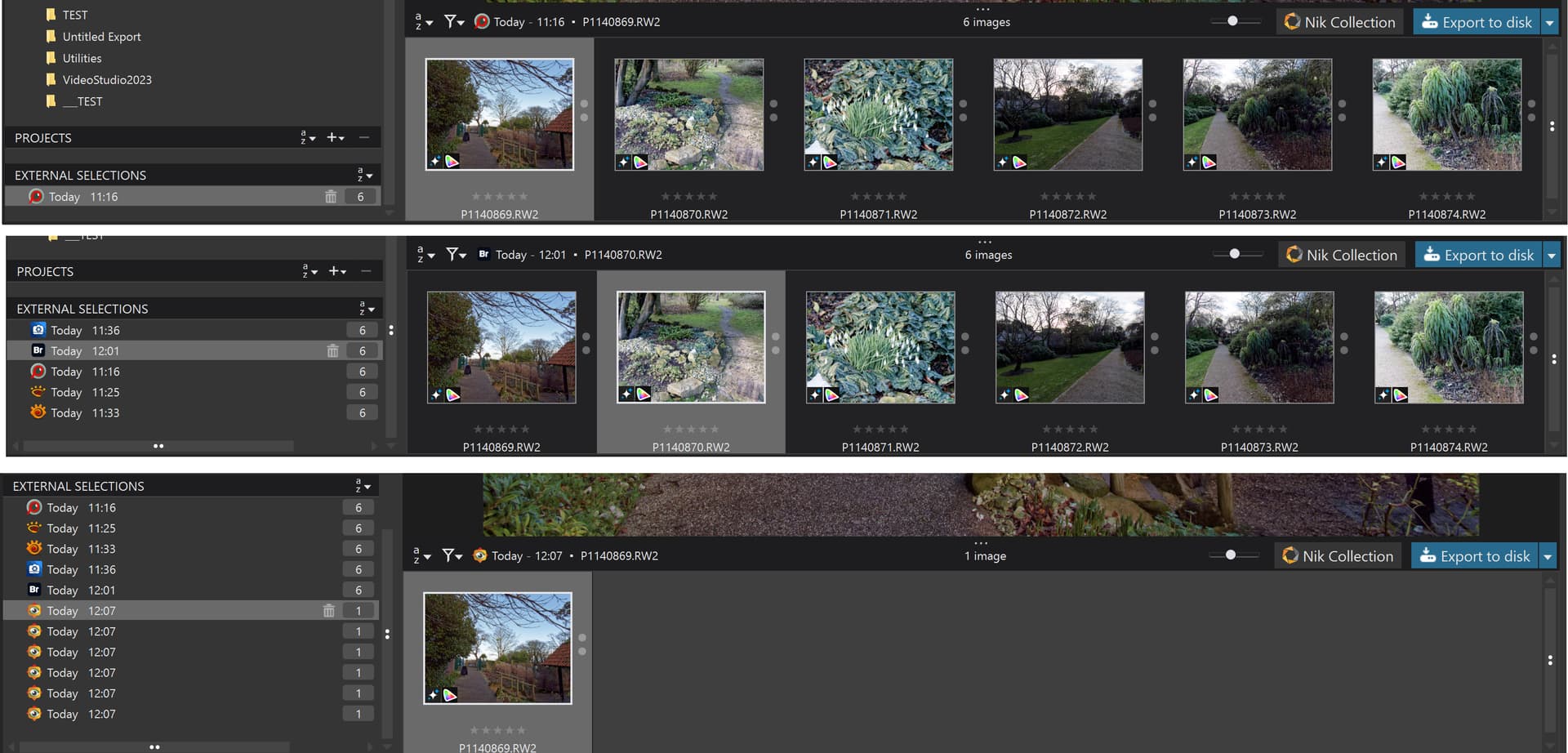1568x753 pixels.
Task: Click trash icon on the highlighted Today 11:16 row
Action: (331, 197)
